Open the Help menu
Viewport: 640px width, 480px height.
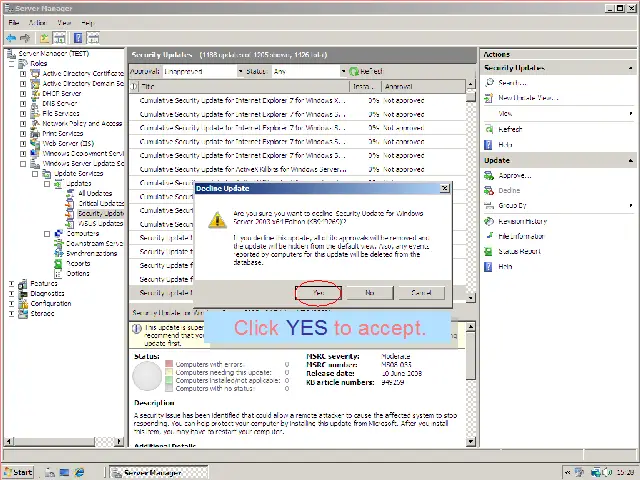click(87, 22)
